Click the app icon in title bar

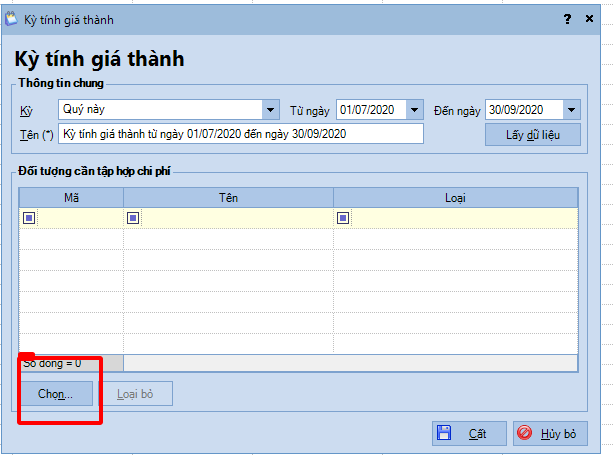[11, 18]
